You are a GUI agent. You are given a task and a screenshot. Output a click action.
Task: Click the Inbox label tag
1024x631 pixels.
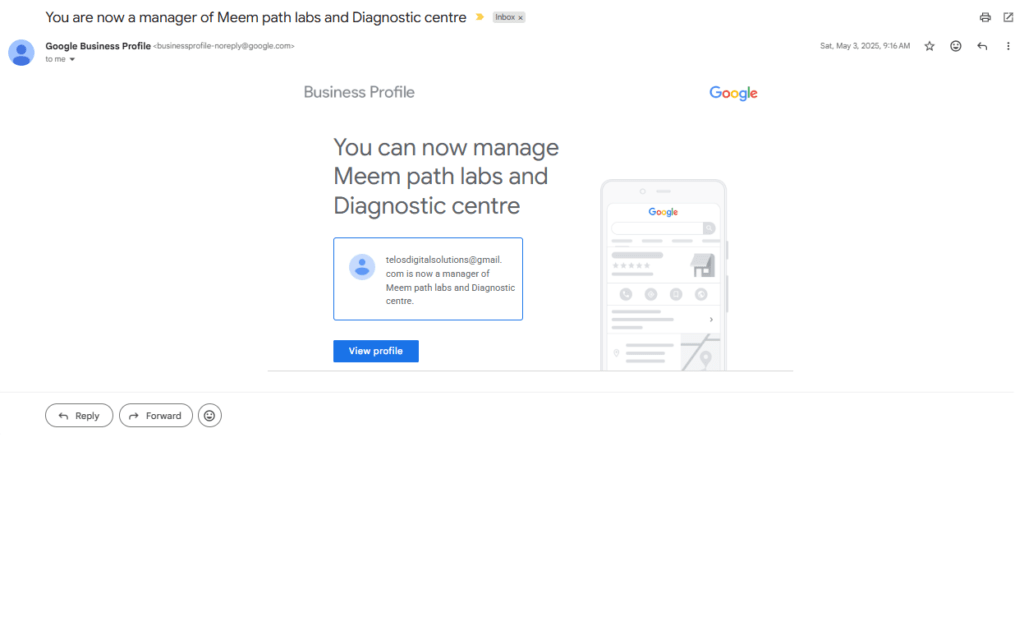pyautogui.click(x=505, y=18)
